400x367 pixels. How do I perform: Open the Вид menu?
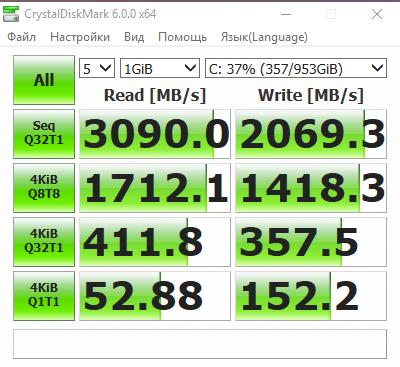(x=134, y=37)
